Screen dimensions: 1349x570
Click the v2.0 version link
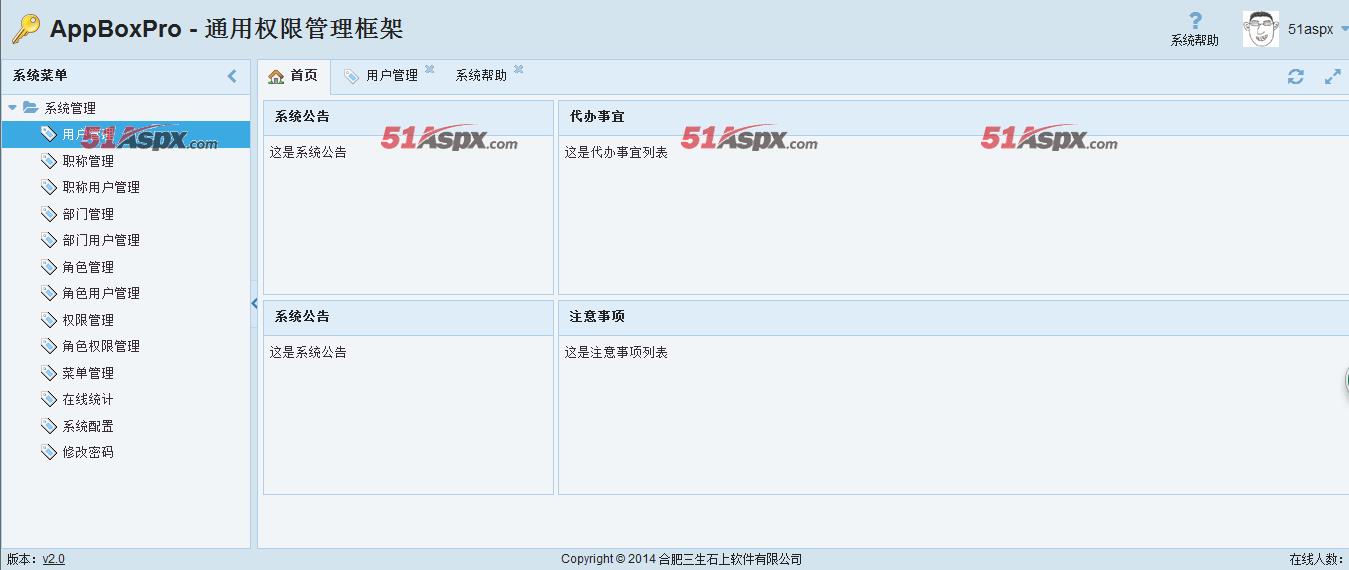[53, 559]
